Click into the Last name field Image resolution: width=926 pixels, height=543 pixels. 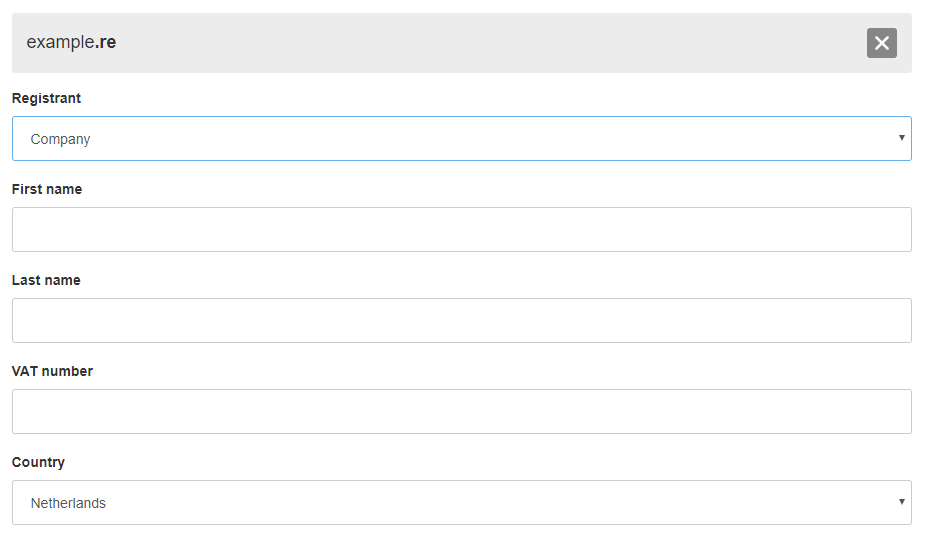click(x=461, y=320)
